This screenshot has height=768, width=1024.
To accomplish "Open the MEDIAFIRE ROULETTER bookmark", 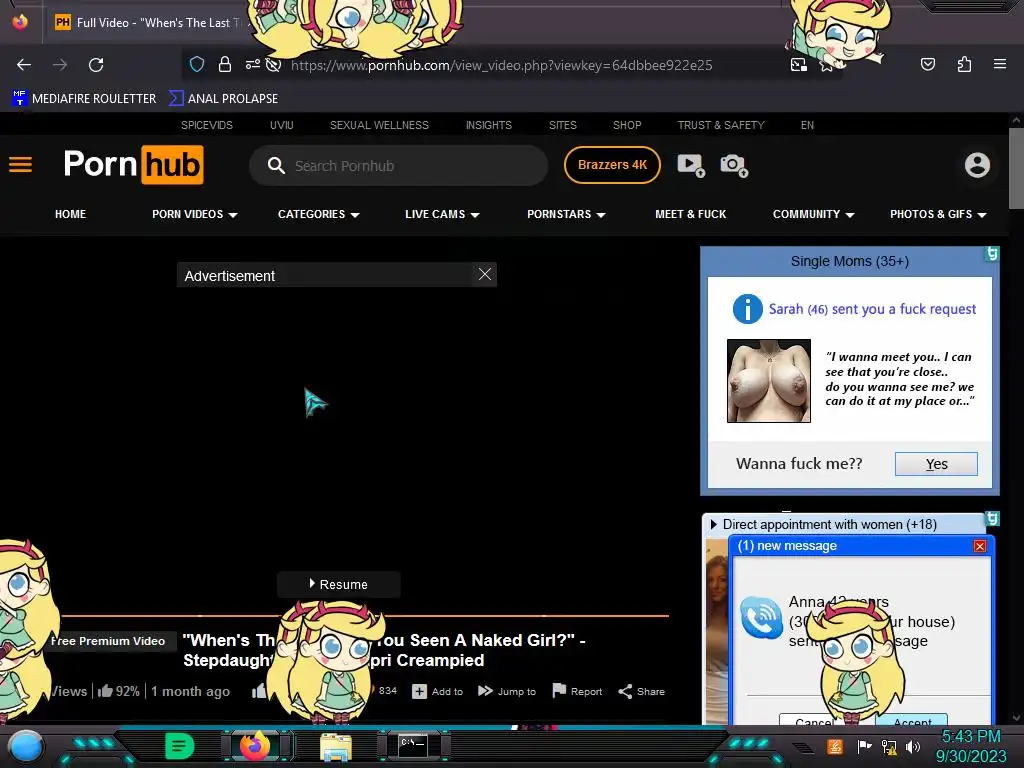I will pos(84,99).
